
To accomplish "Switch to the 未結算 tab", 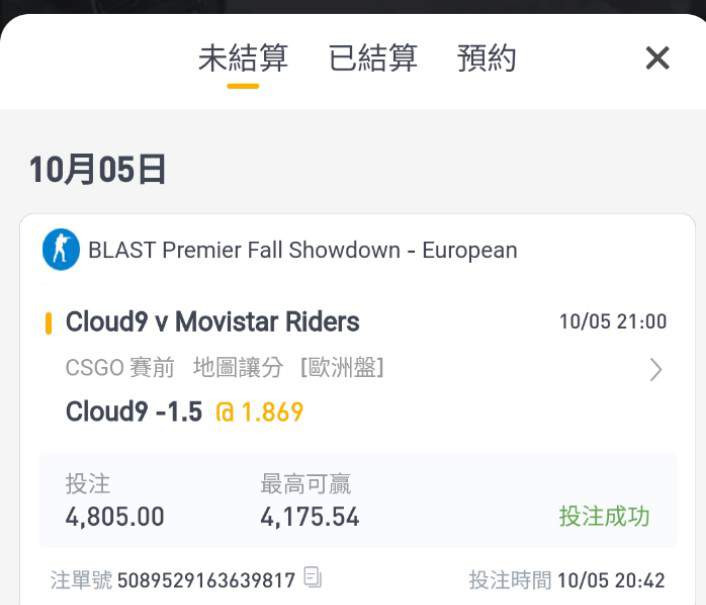I will coord(243,58).
